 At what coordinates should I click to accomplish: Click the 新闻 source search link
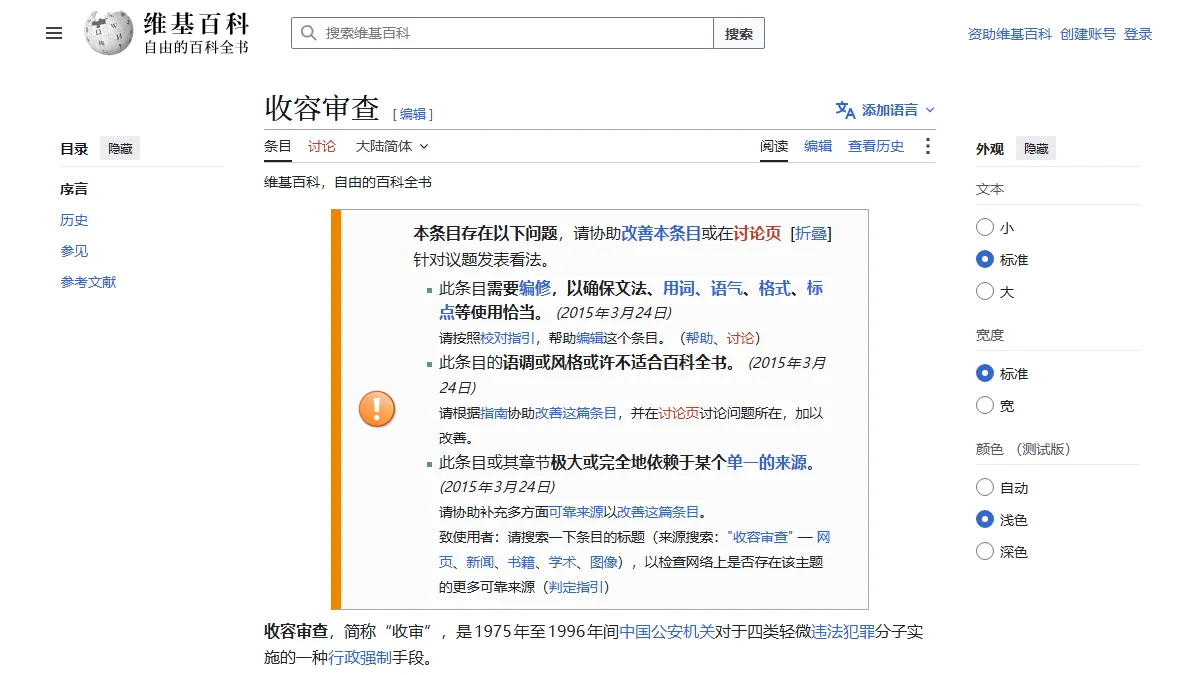click(480, 562)
